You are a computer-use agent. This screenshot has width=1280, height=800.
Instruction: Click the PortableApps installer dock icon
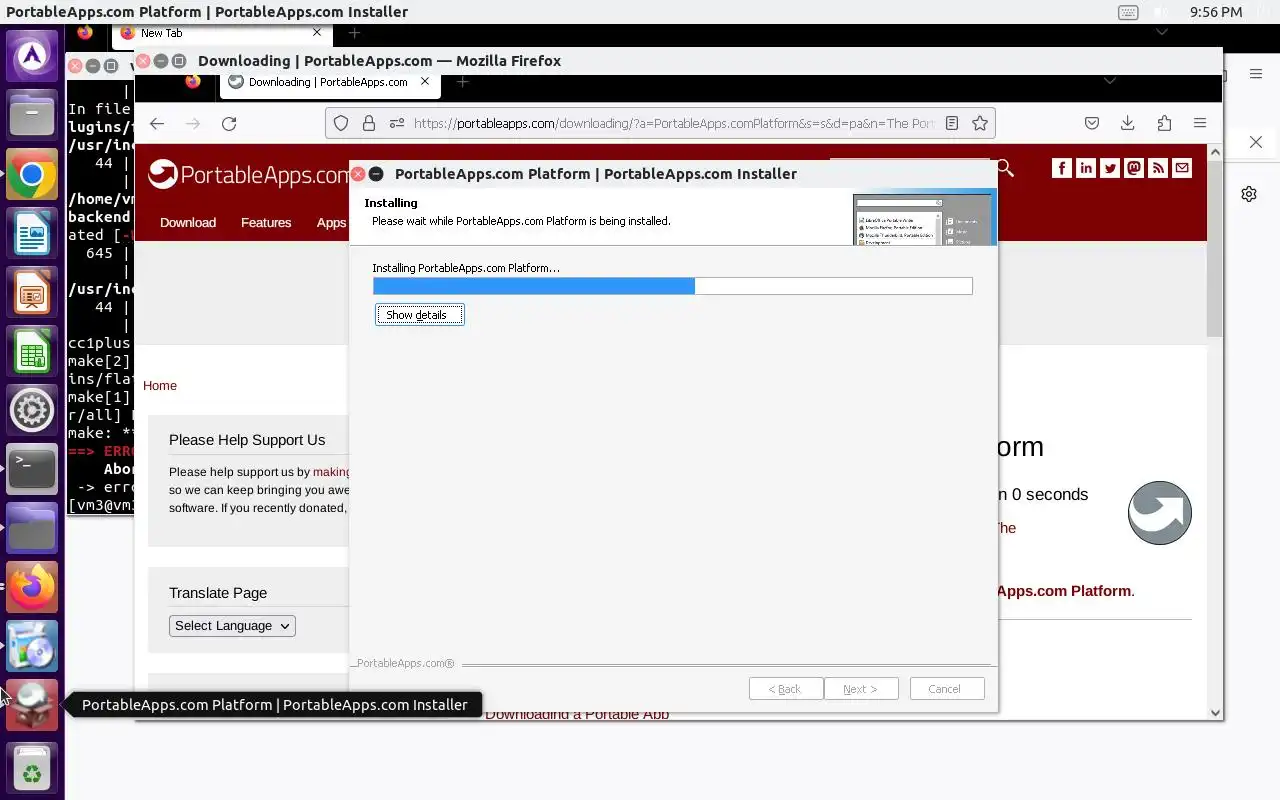point(32,705)
